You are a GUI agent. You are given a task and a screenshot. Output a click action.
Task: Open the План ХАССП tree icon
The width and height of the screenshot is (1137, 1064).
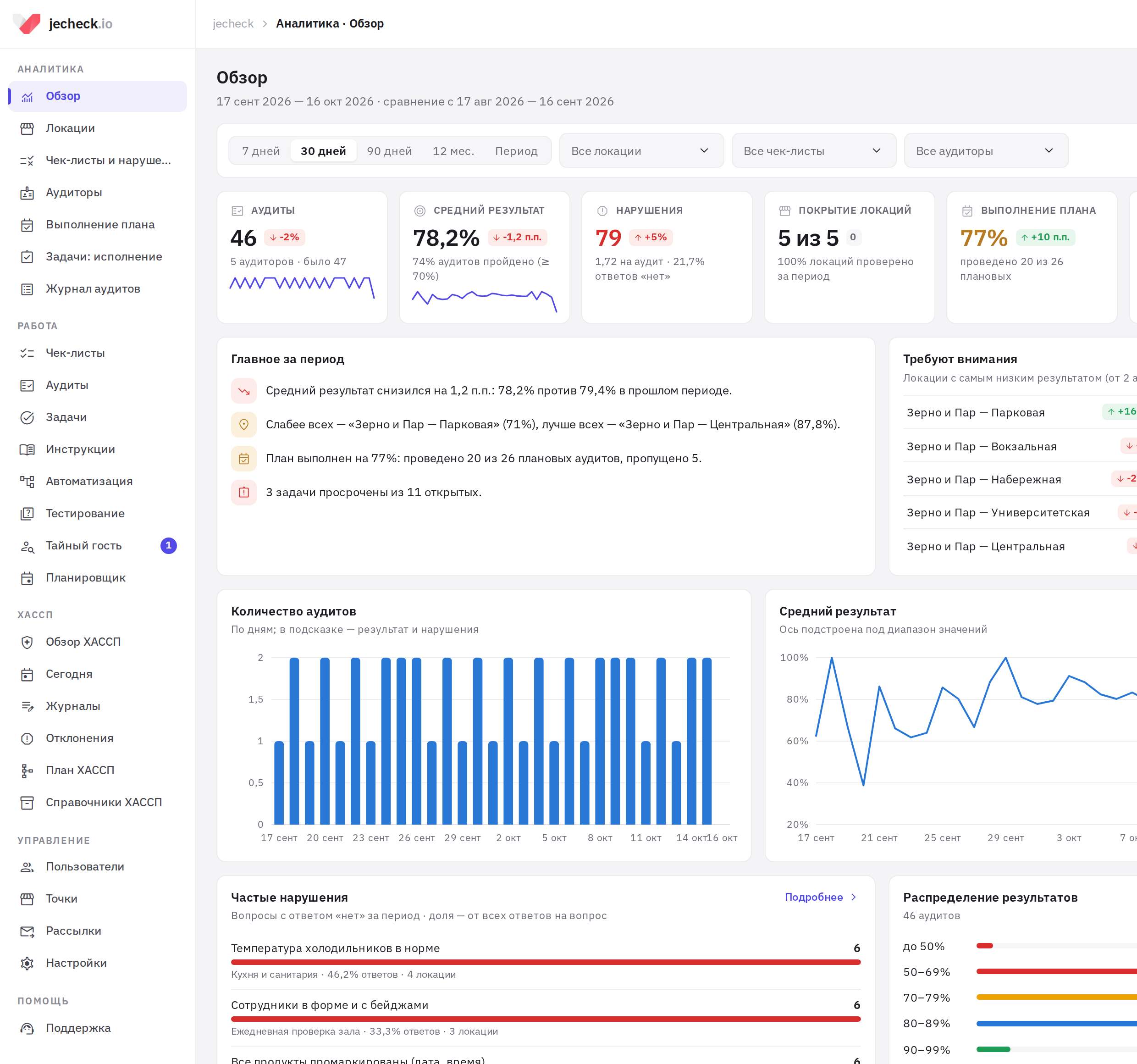[27, 770]
